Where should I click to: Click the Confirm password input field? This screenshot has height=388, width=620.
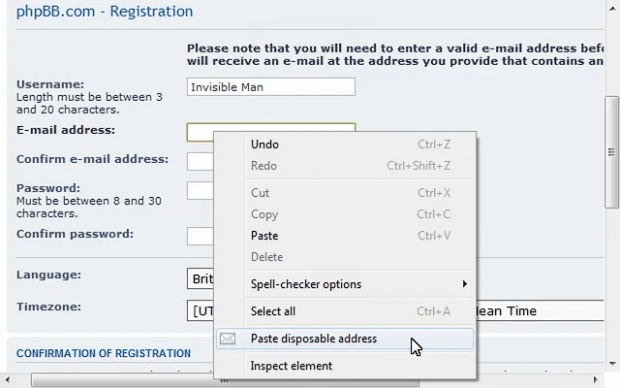pyautogui.click(x=200, y=236)
